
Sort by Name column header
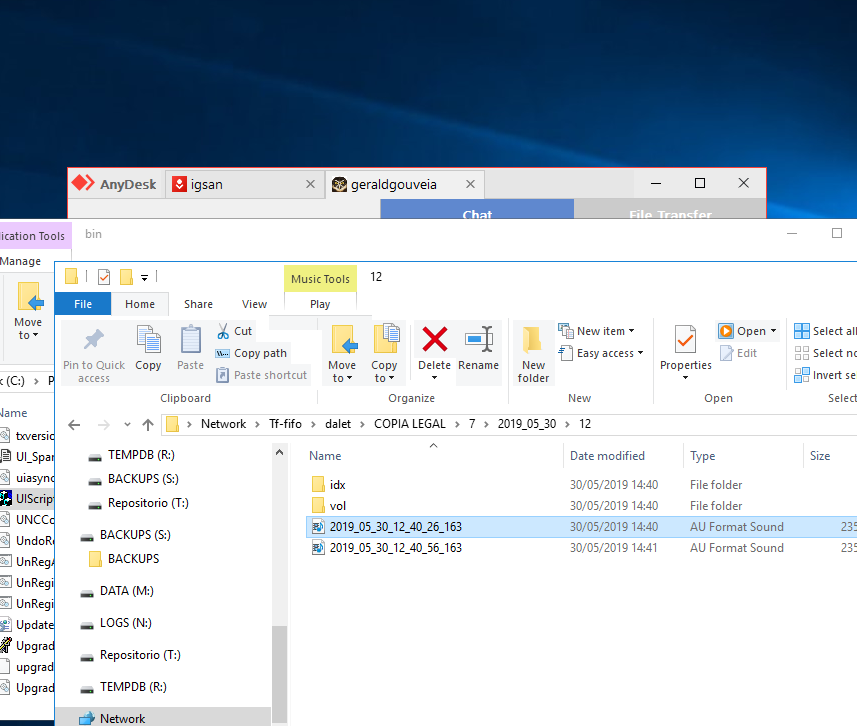(x=325, y=456)
